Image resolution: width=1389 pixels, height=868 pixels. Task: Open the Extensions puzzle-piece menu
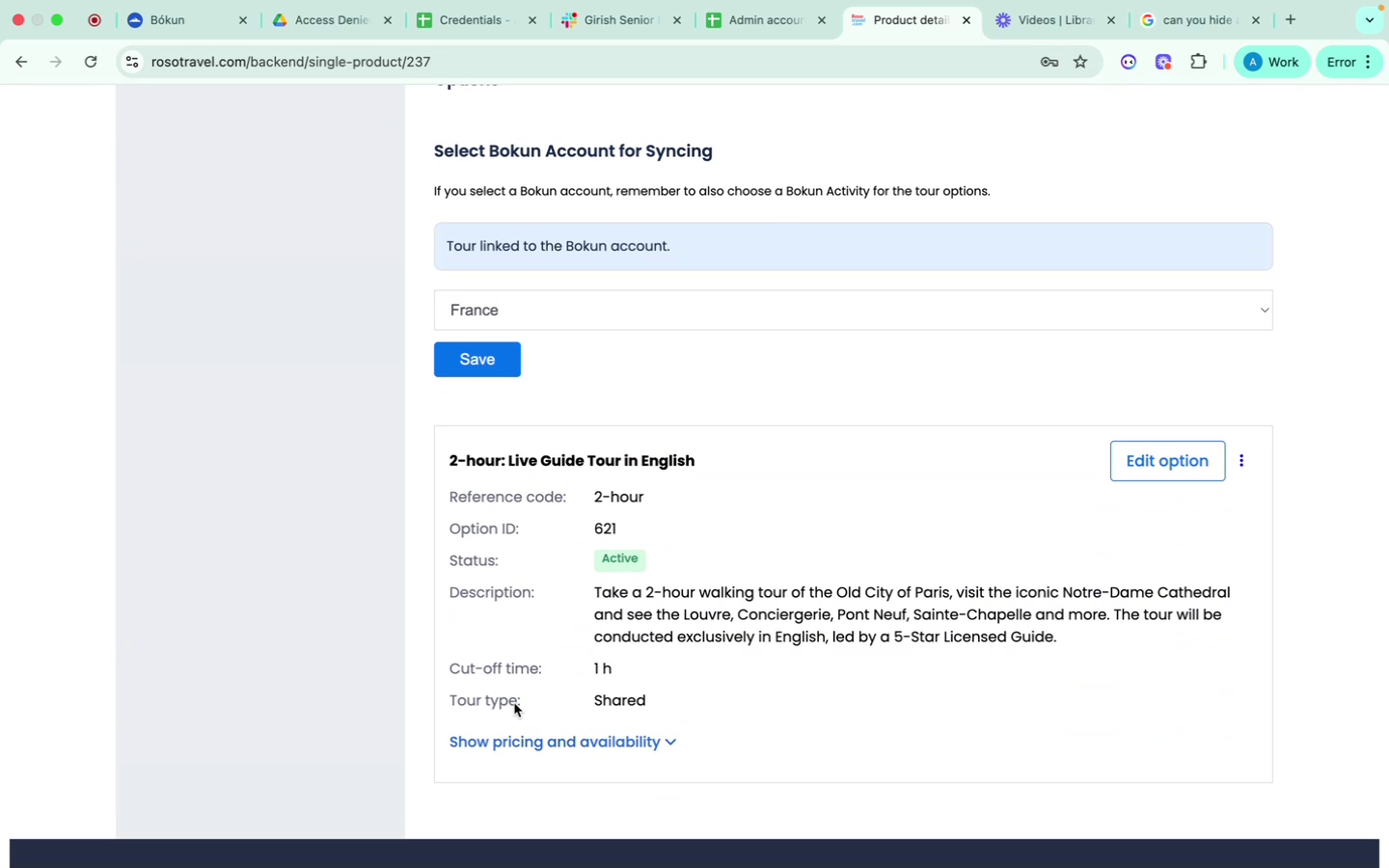click(x=1198, y=62)
